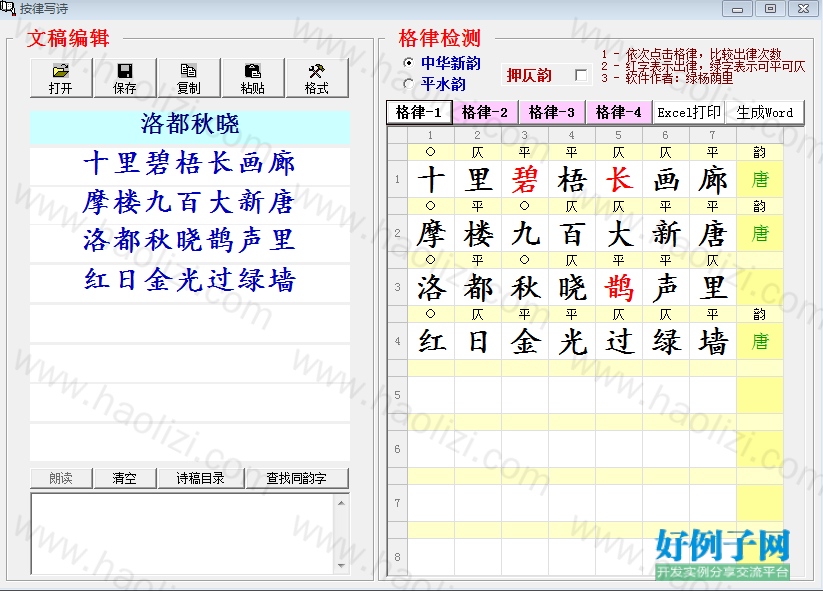The width and height of the screenshot is (823, 591).
Task: Switch to 格律-1 tab
Action: [x=419, y=112]
